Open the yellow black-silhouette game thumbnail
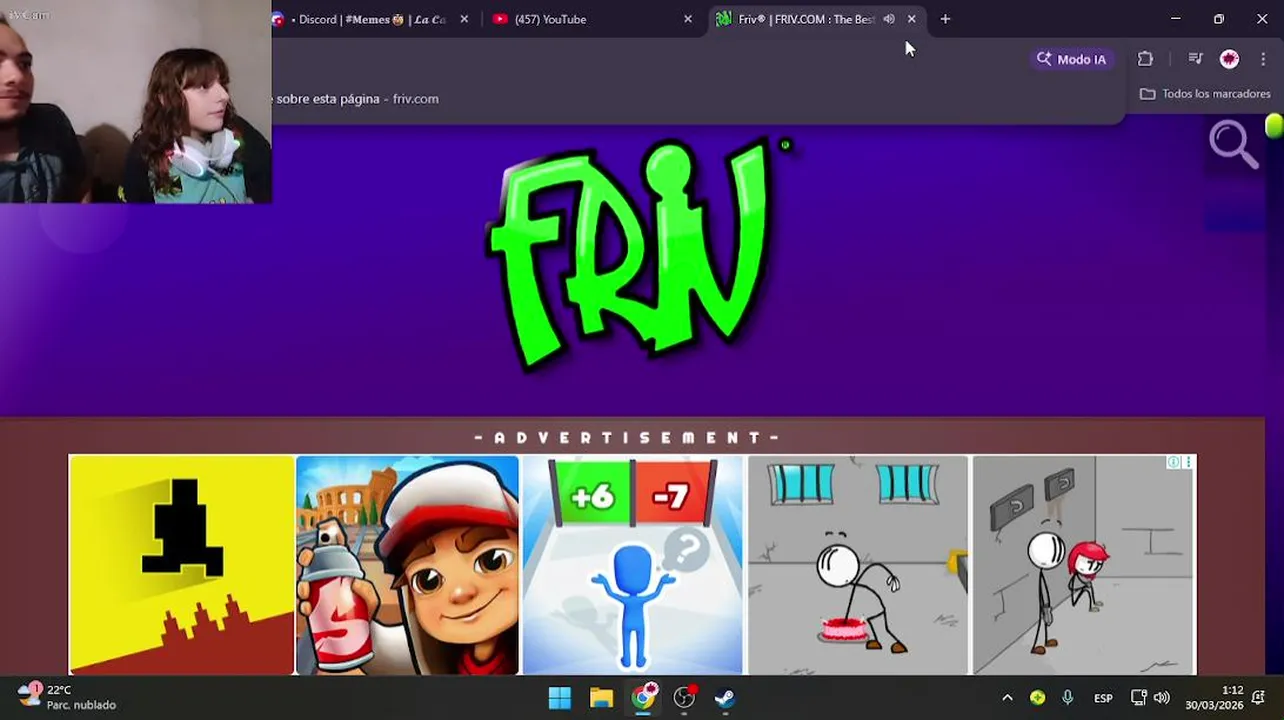The height and width of the screenshot is (720, 1284). click(181, 565)
